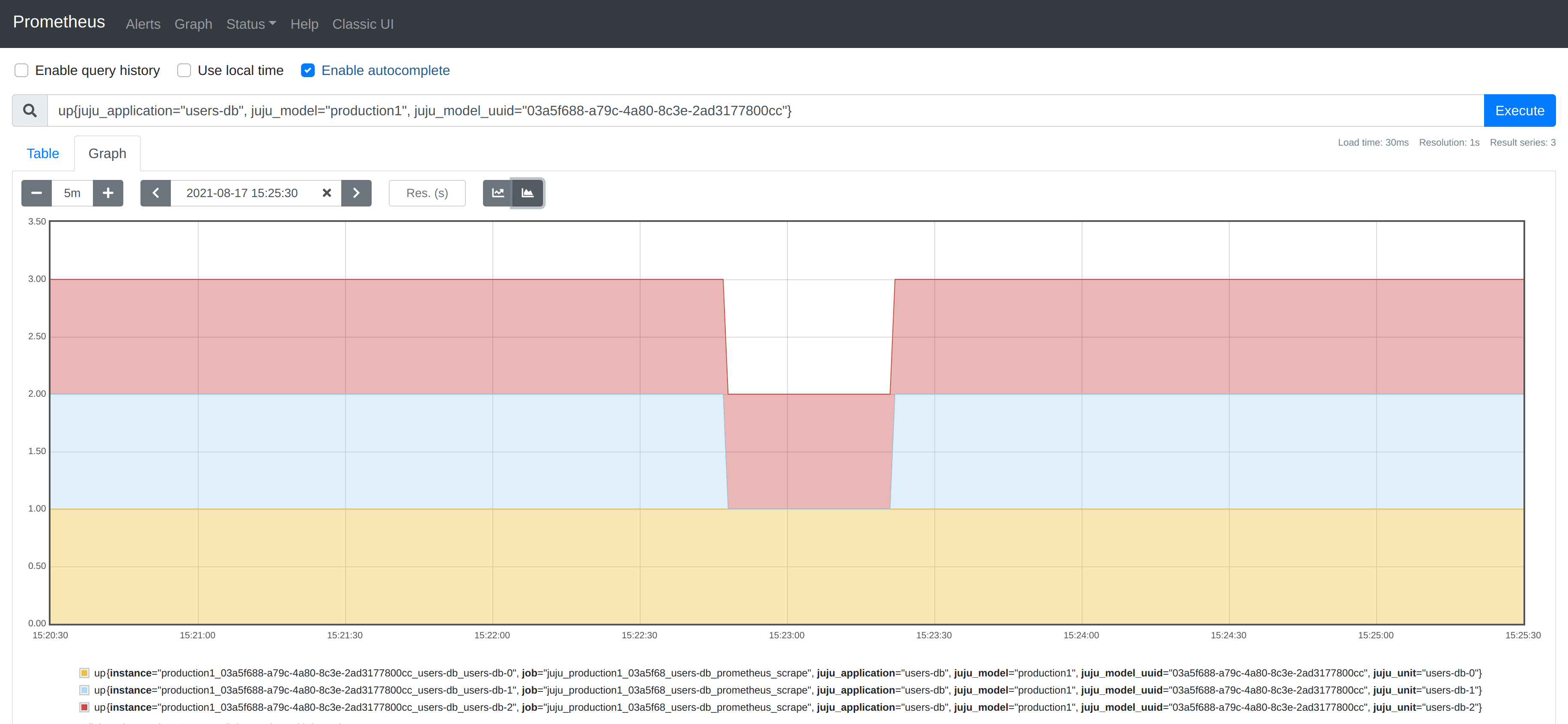
Task: Move the end time forward with right chevron
Action: (x=356, y=193)
